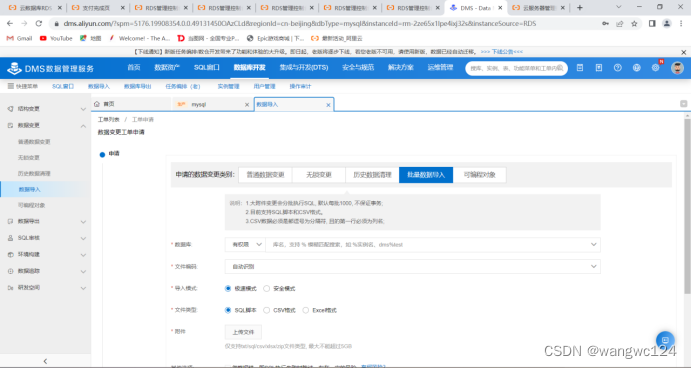Select 安全模式 import mode
Image resolution: width=692 pixels, height=368 pixels.
(x=267, y=289)
